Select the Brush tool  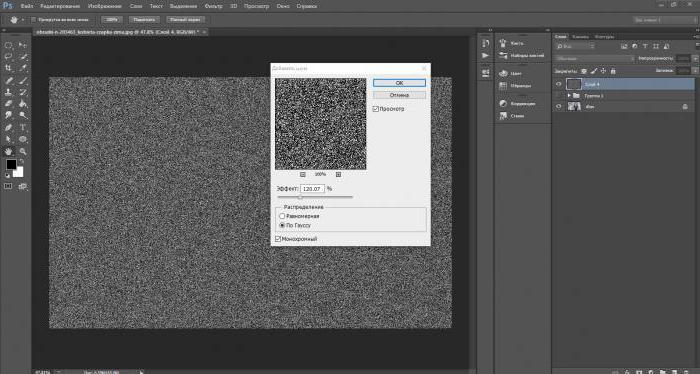coord(23,80)
